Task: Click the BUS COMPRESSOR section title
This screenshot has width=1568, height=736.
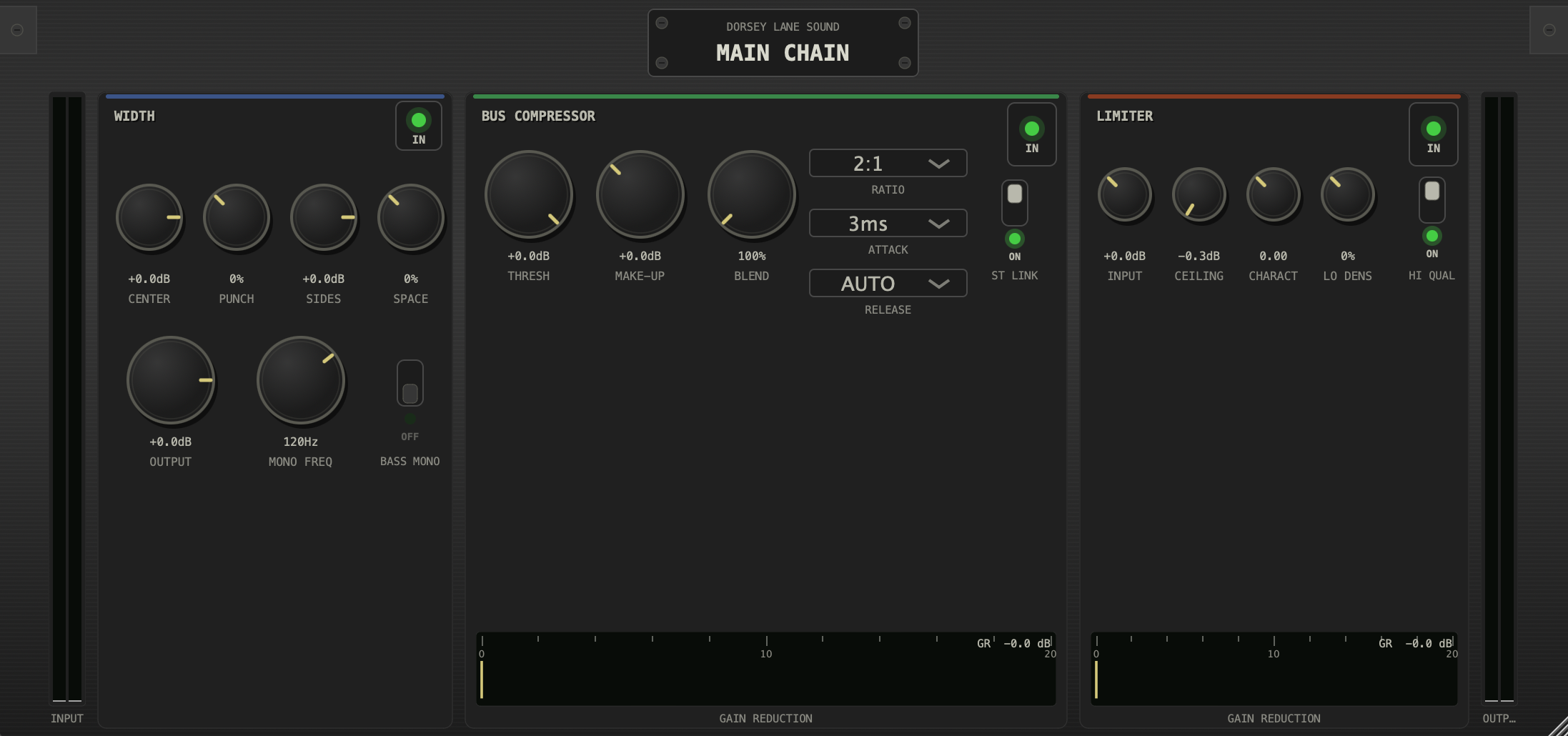Action: pos(538,116)
